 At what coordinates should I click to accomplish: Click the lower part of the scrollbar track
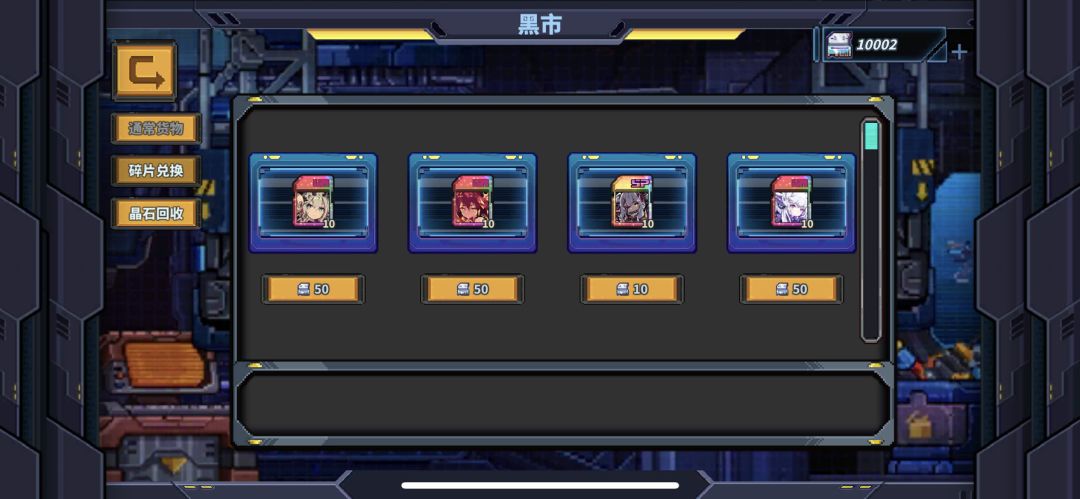click(871, 289)
